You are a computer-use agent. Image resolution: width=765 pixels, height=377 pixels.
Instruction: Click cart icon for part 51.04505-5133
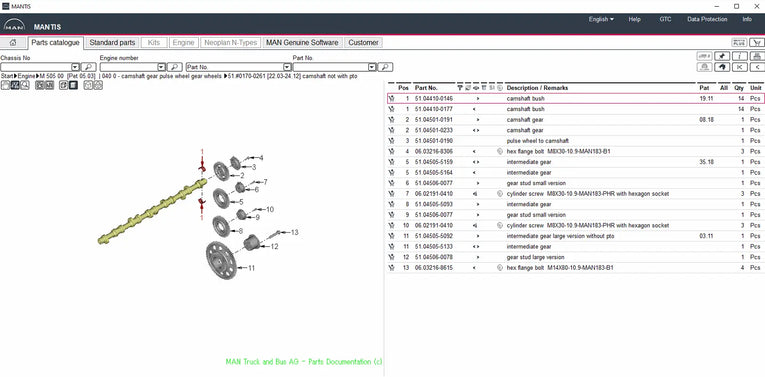click(x=391, y=247)
